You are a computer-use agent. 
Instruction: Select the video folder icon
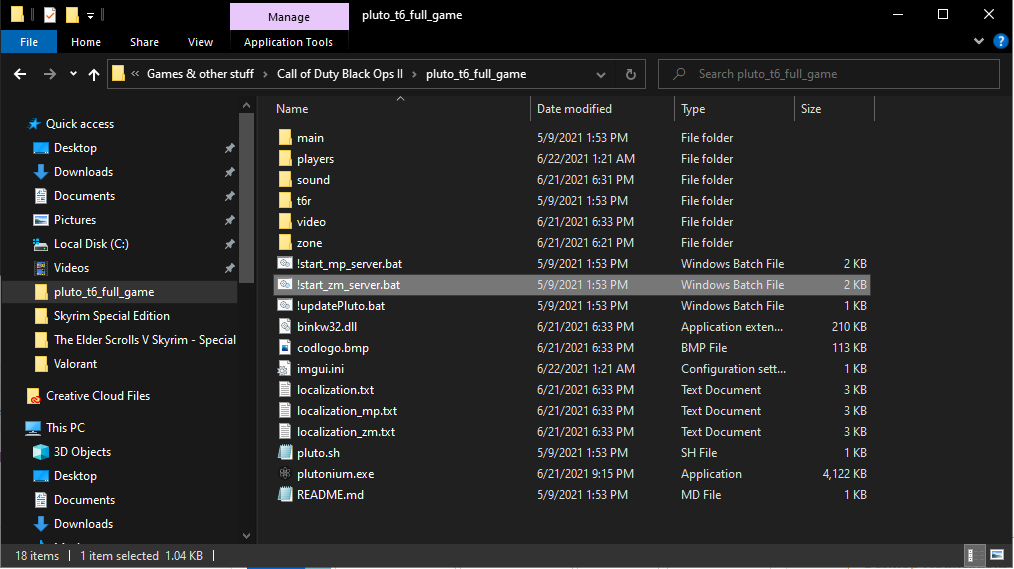click(285, 221)
